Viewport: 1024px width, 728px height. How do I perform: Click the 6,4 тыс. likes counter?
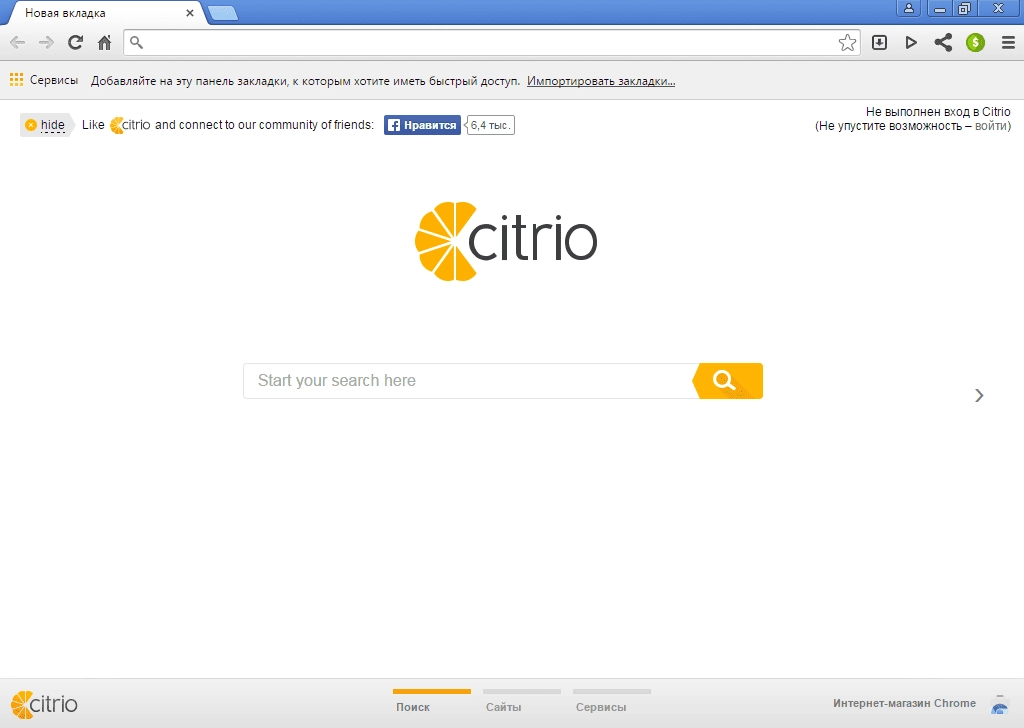coord(490,125)
